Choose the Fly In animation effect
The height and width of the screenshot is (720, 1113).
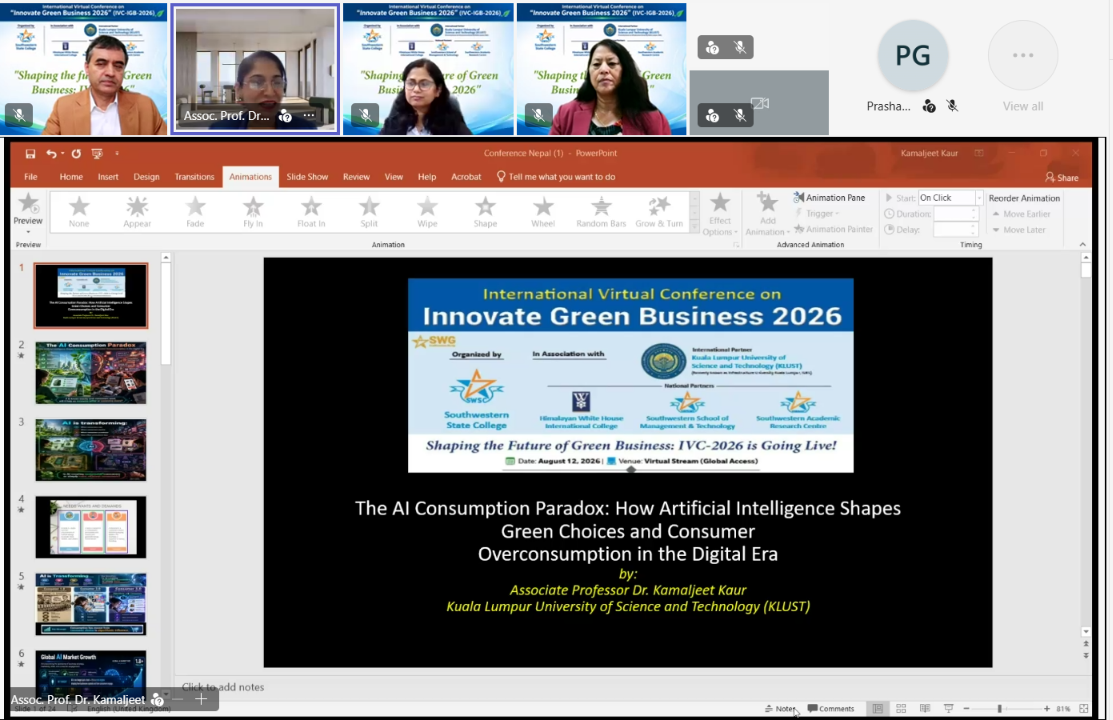tap(253, 211)
